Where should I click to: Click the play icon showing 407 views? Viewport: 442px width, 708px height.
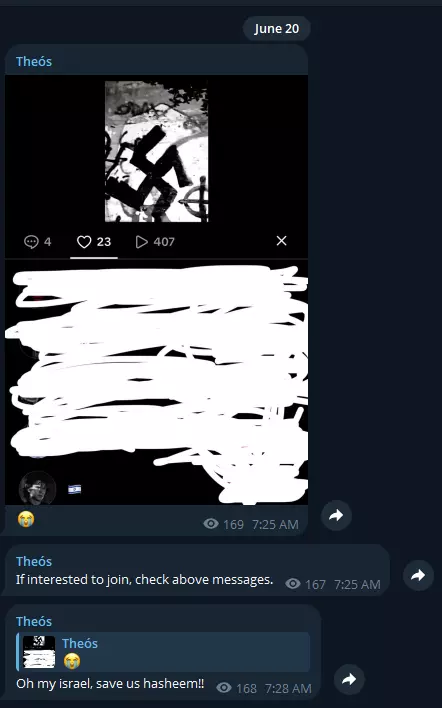[141, 242]
